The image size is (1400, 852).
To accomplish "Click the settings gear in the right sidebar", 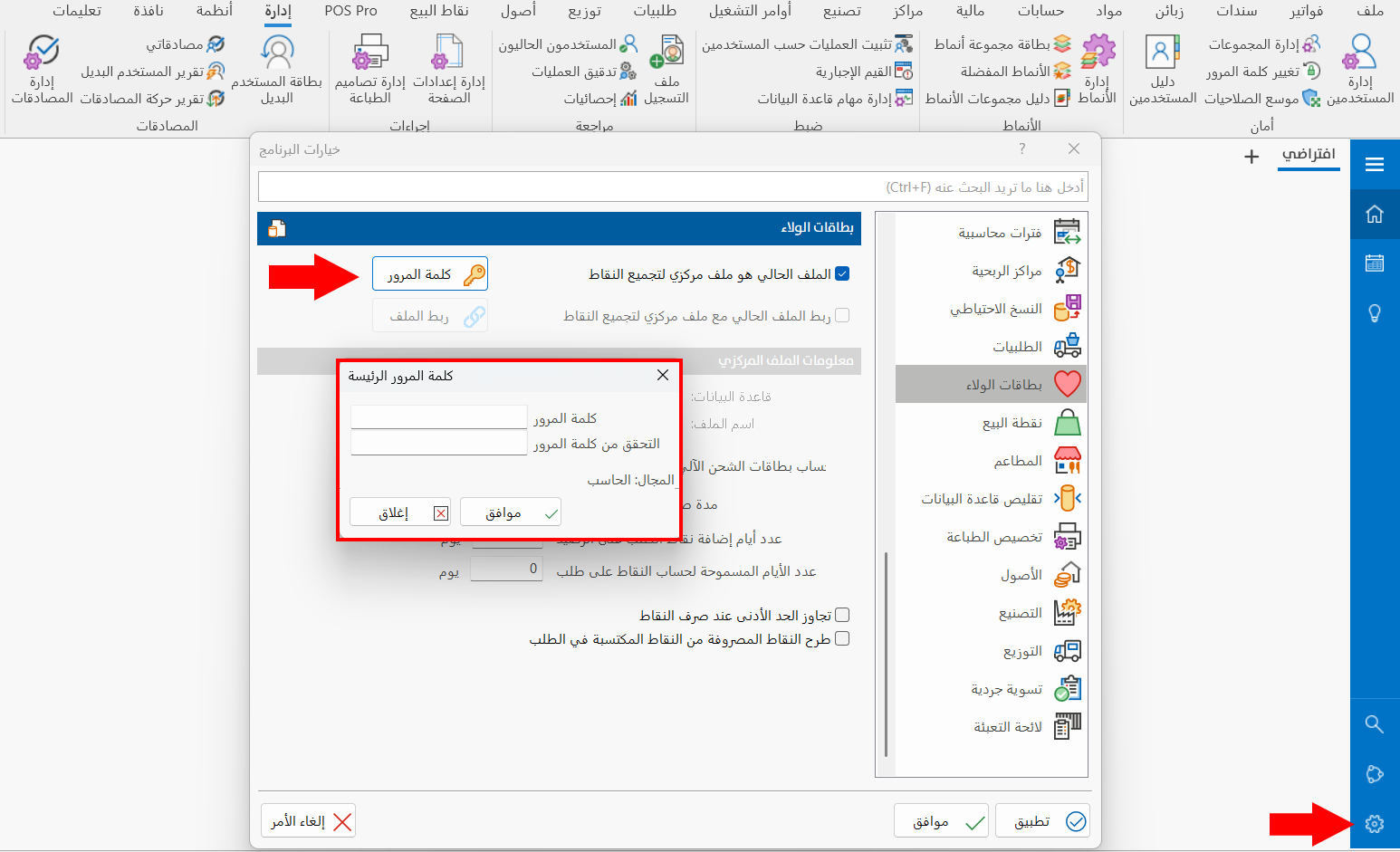I will click(x=1375, y=824).
